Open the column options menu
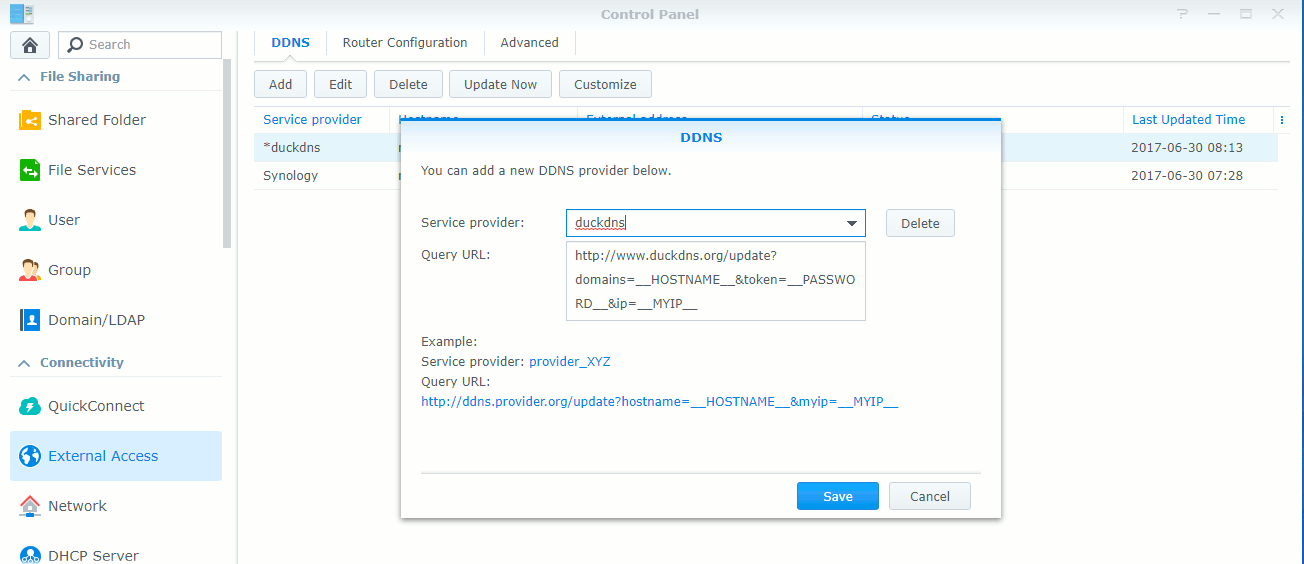The width and height of the screenshot is (1304, 564). tap(1282, 120)
